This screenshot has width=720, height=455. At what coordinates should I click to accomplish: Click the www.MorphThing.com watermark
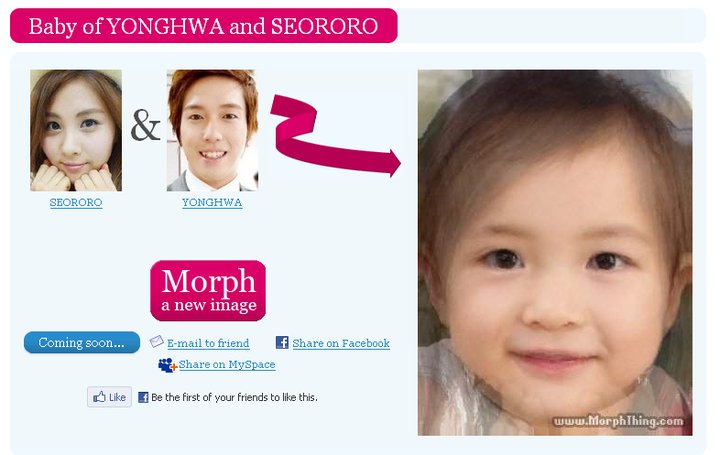618,421
